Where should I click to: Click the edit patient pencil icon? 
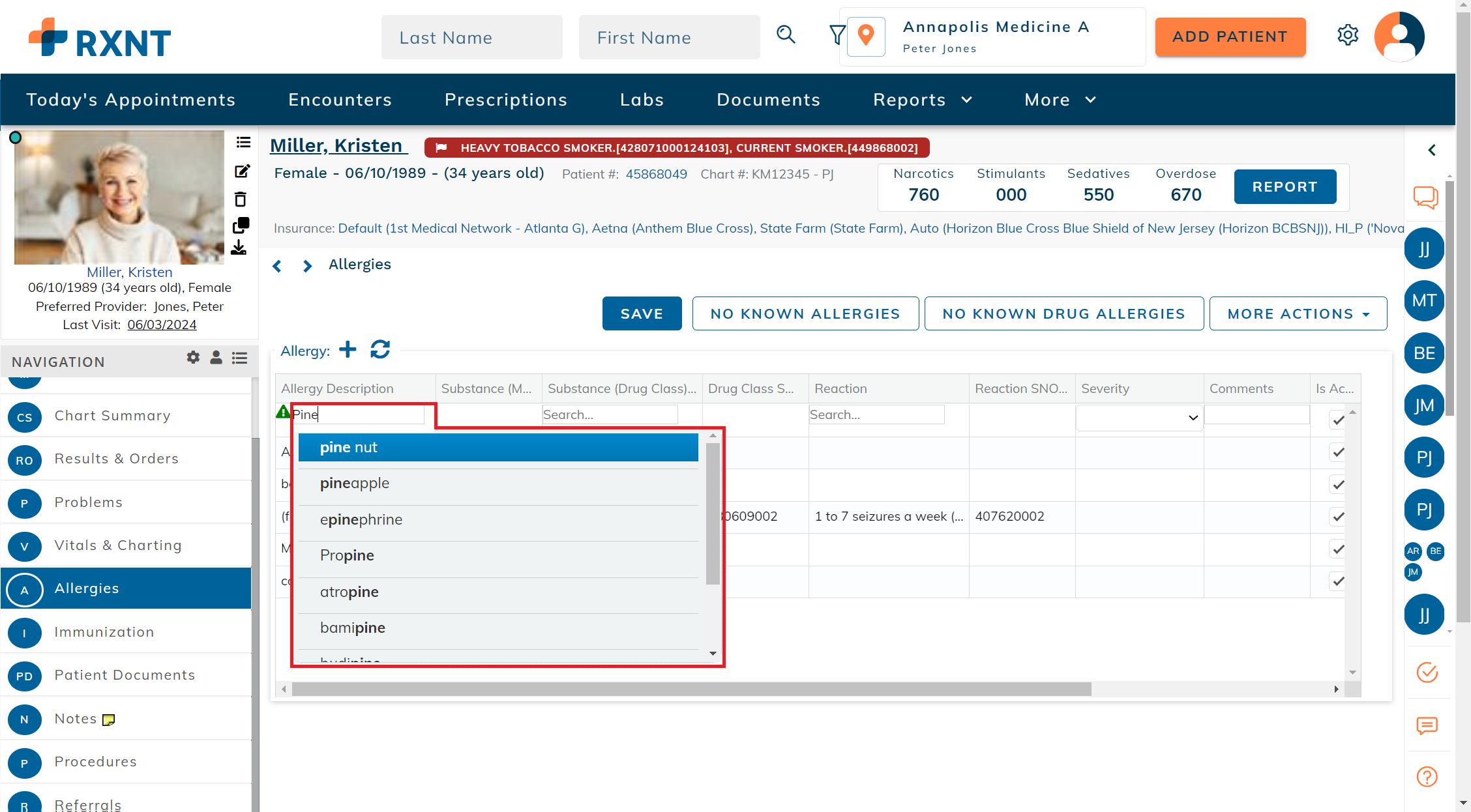tap(242, 171)
